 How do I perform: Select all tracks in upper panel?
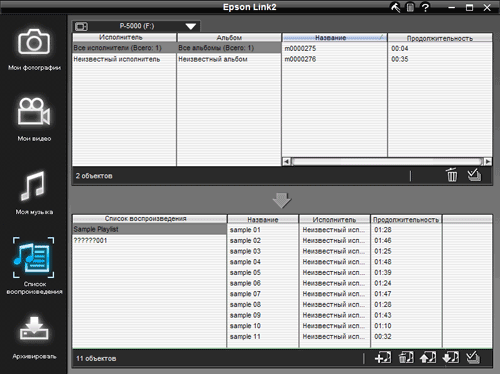click(474, 175)
